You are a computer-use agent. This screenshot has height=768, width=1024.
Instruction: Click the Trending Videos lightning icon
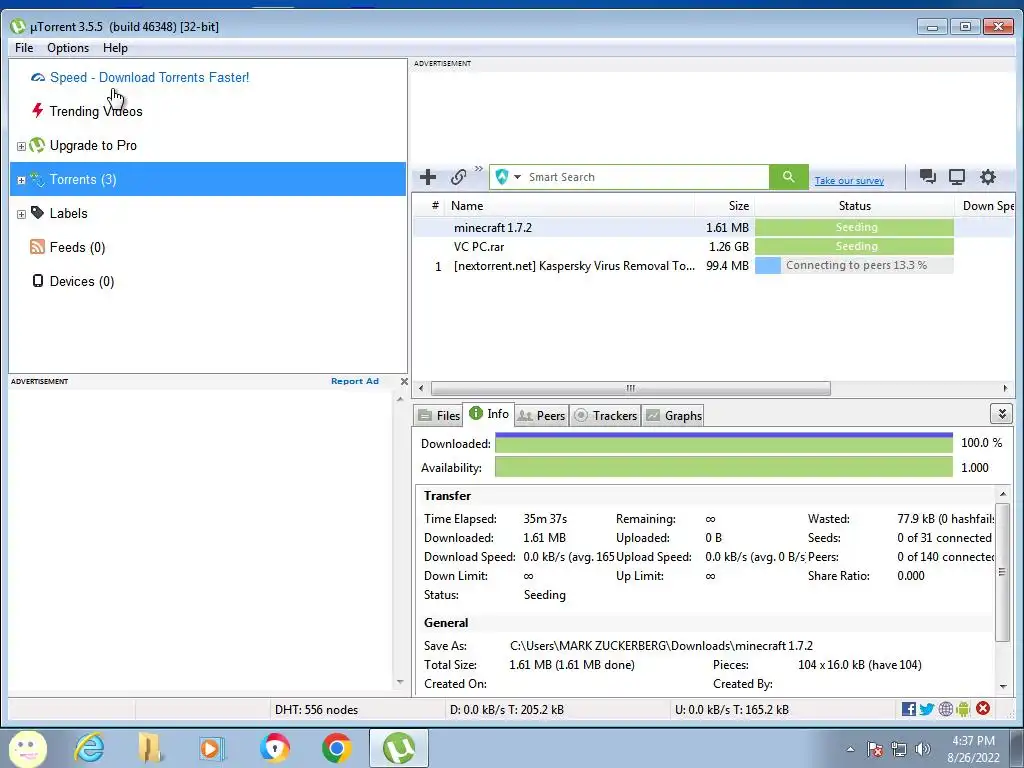tap(37, 110)
